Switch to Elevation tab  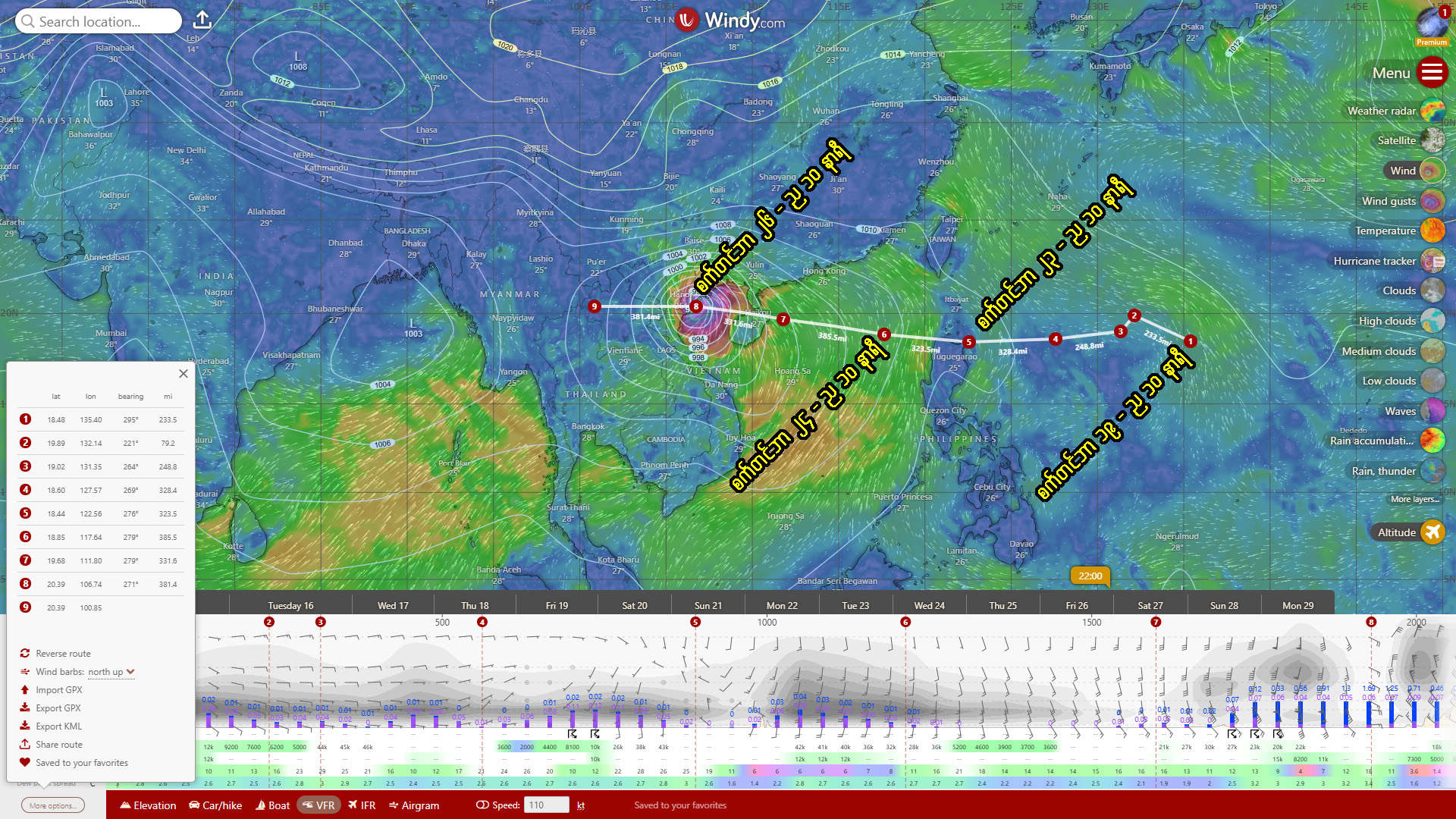pos(148,805)
